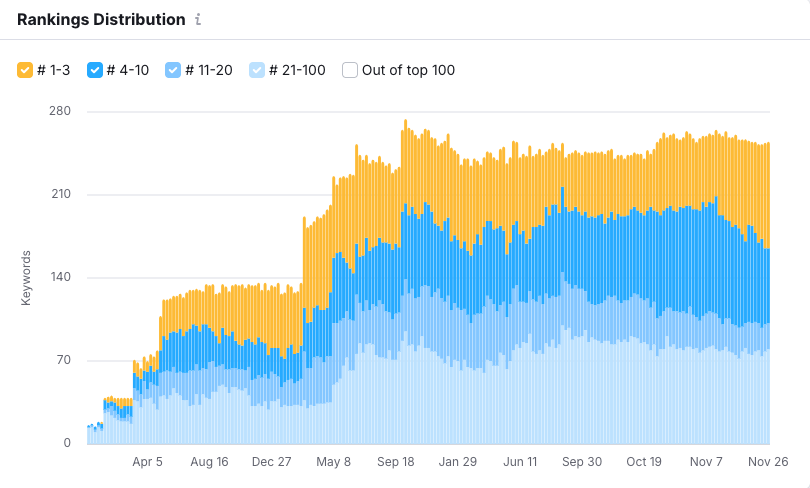Click the Dec 27 date label

(x=271, y=462)
